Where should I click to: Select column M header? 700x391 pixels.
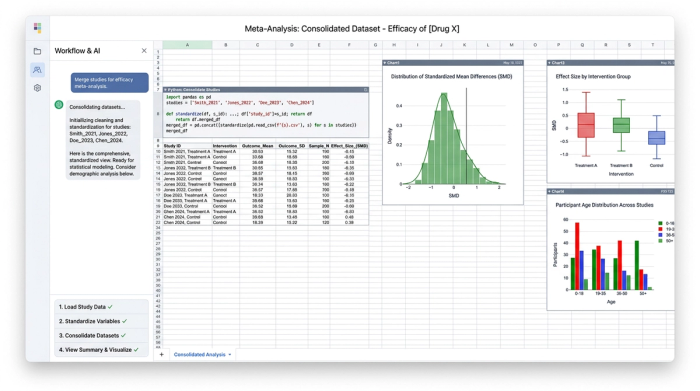pos(511,45)
